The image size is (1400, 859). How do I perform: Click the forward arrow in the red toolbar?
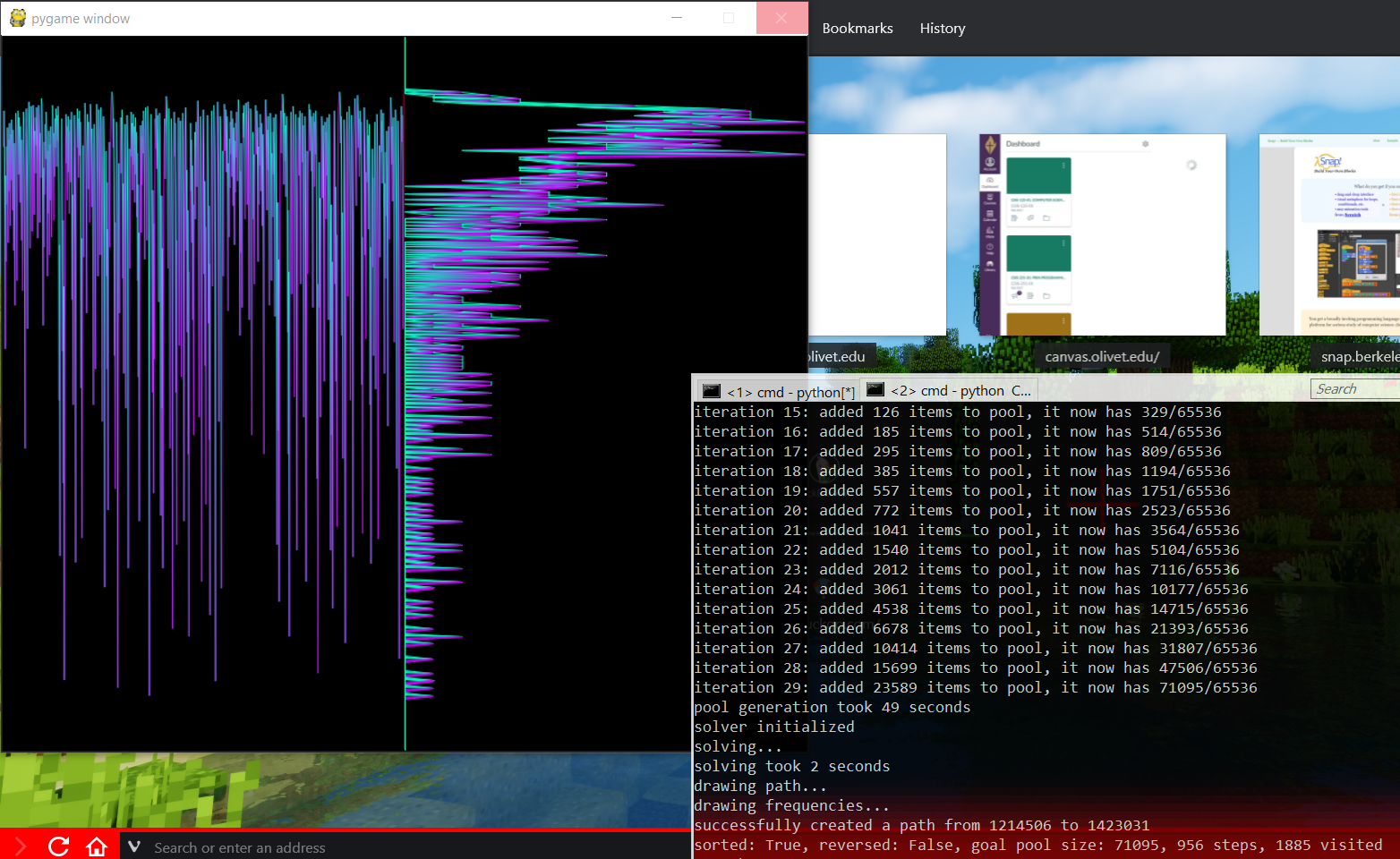point(19,846)
